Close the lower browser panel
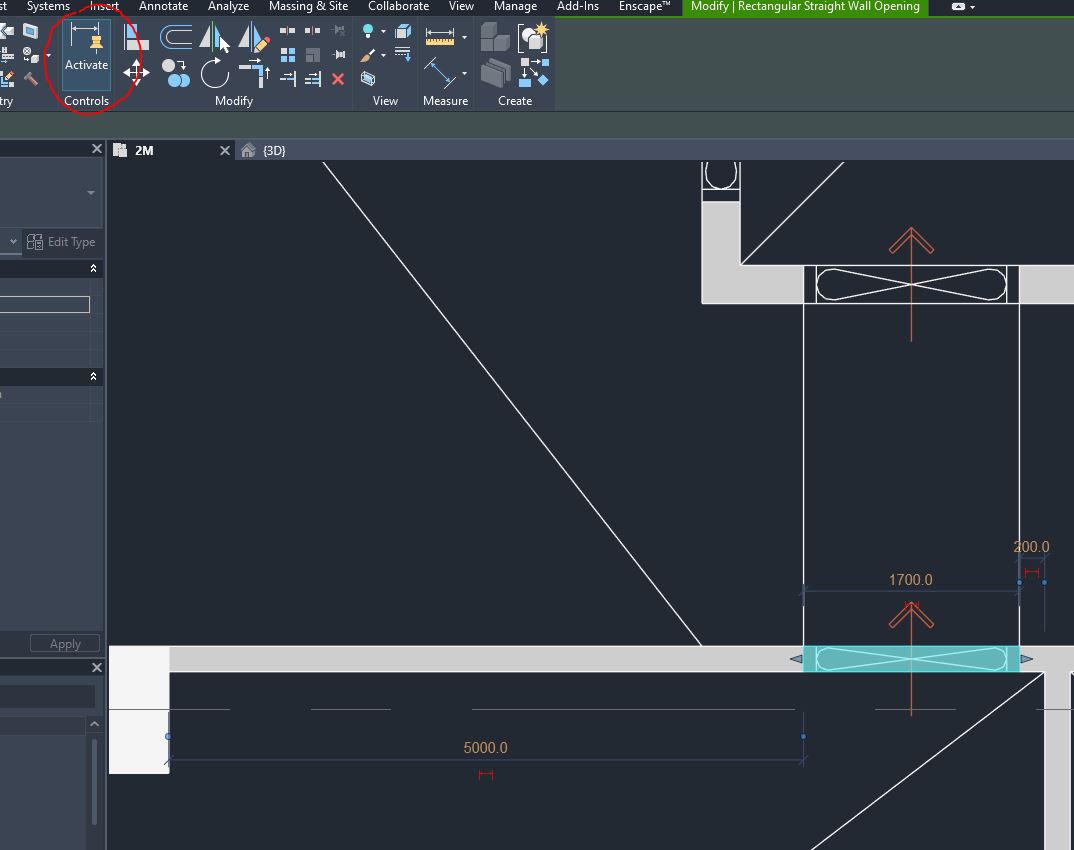Viewport: 1074px width, 850px height. pos(97,667)
